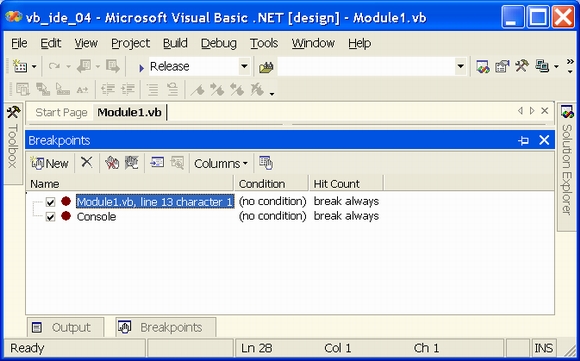The width and height of the screenshot is (580, 361).
Task: Delete selected breakpoint with X icon
Action: [x=87, y=162]
